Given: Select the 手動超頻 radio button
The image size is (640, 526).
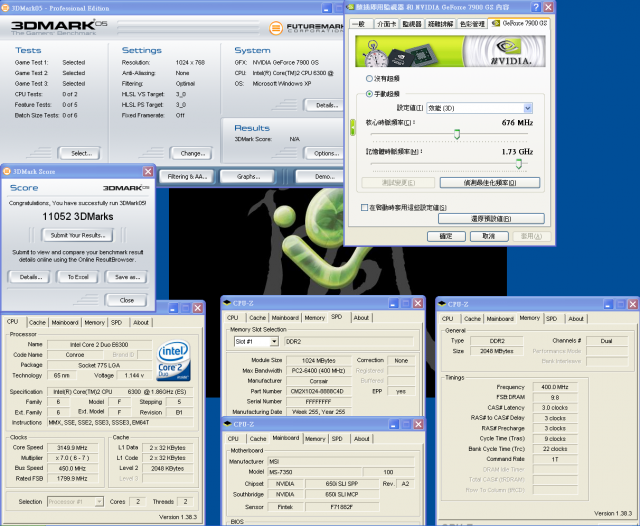Looking at the screenshot, I should click(x=369, y=94).
